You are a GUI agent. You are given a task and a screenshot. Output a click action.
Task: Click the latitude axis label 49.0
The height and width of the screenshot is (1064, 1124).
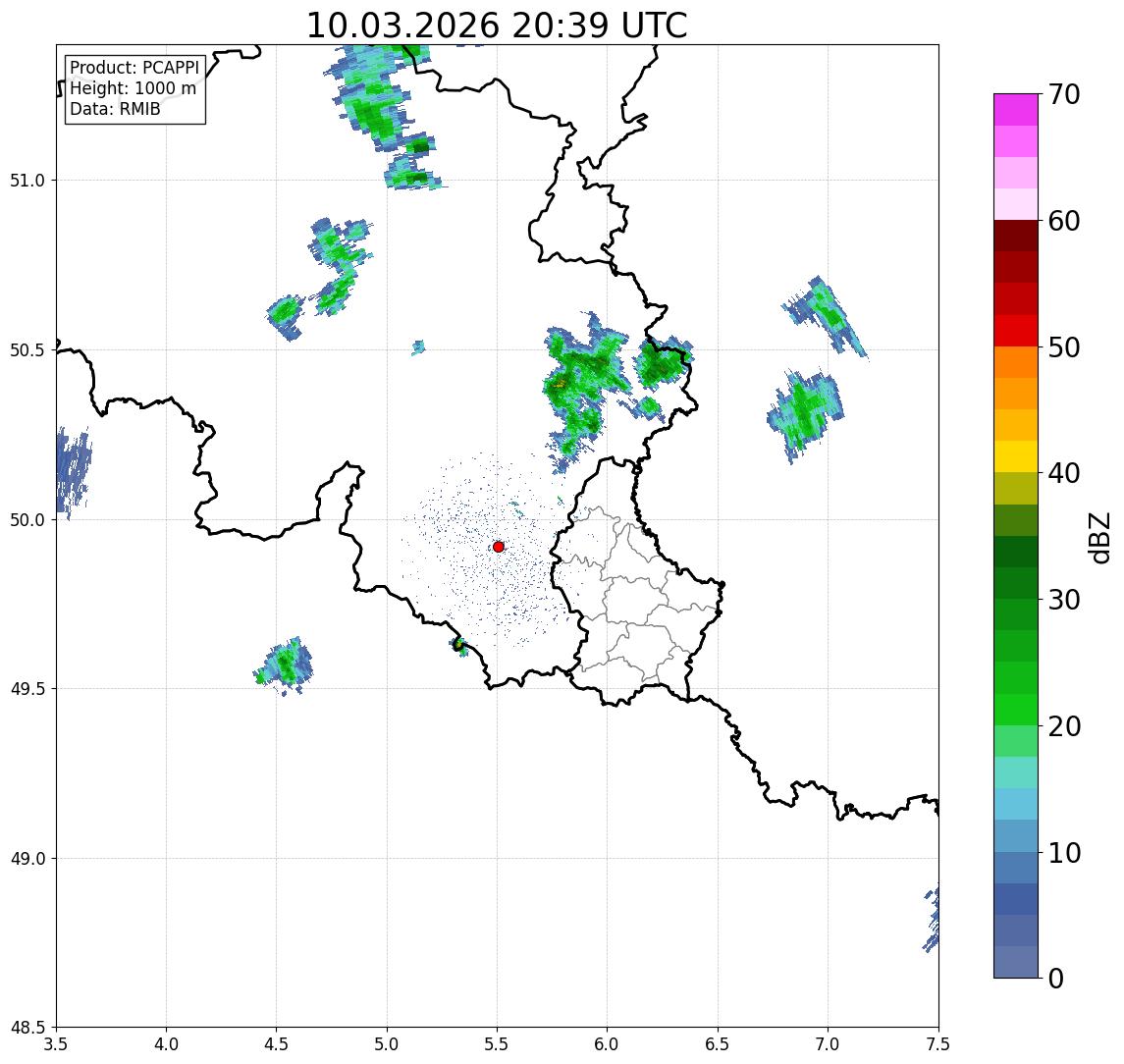coord(27,858)
